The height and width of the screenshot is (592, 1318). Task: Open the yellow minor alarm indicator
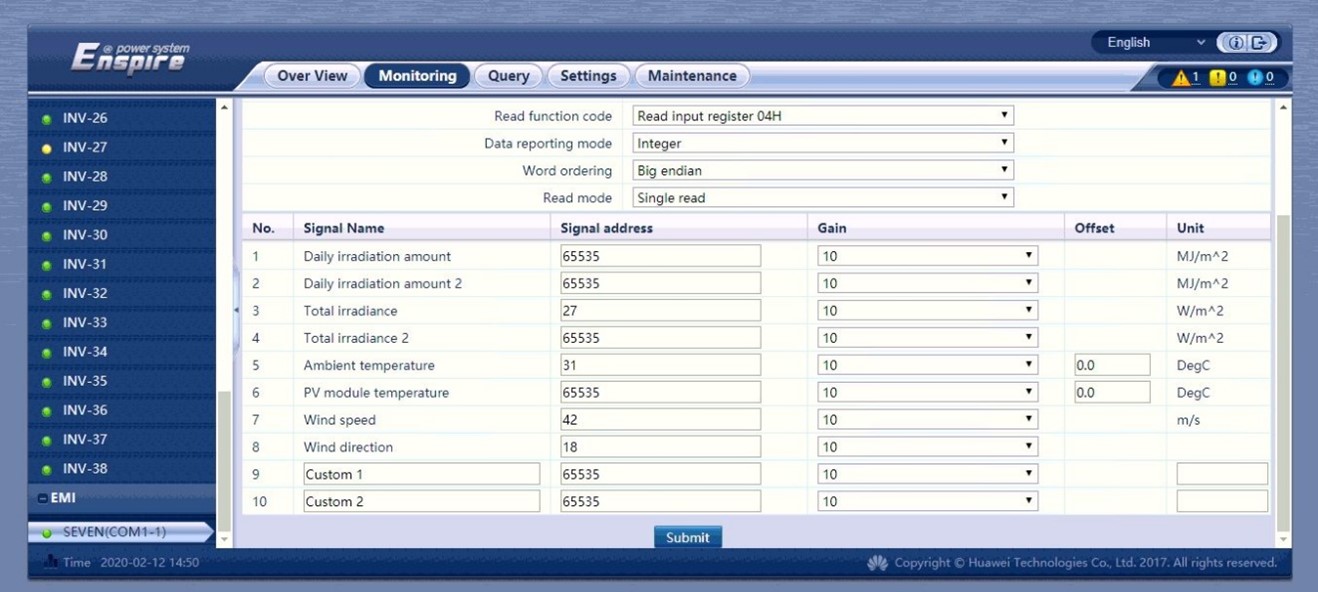click(1224, 77)
